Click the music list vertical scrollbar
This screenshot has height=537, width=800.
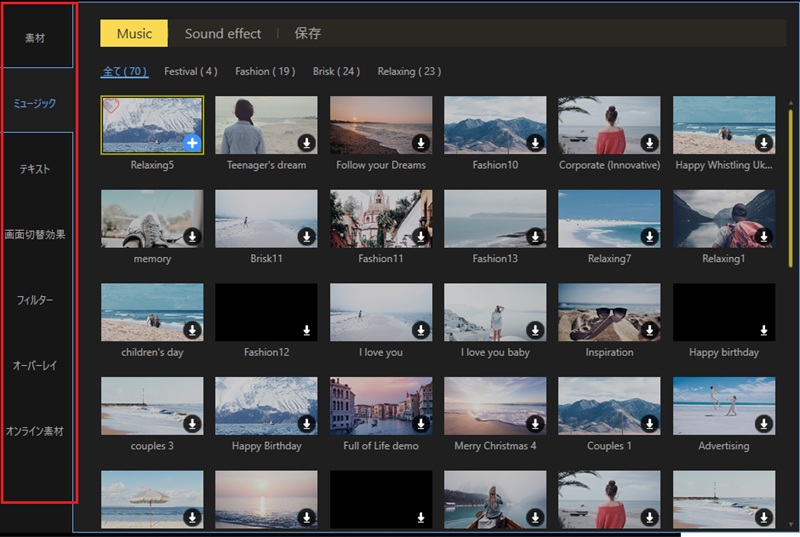pyautogui.click(x=790, y=188)
